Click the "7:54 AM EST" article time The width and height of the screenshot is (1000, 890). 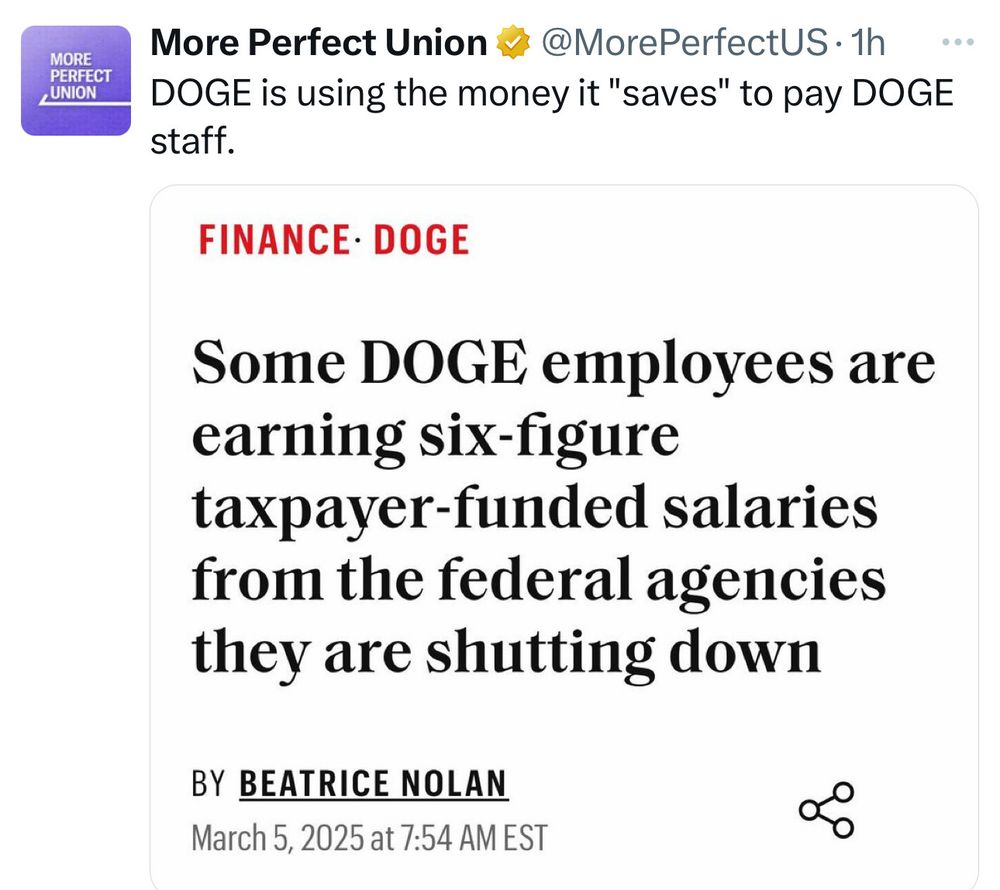pyautogui.click(x=474, y=836)
